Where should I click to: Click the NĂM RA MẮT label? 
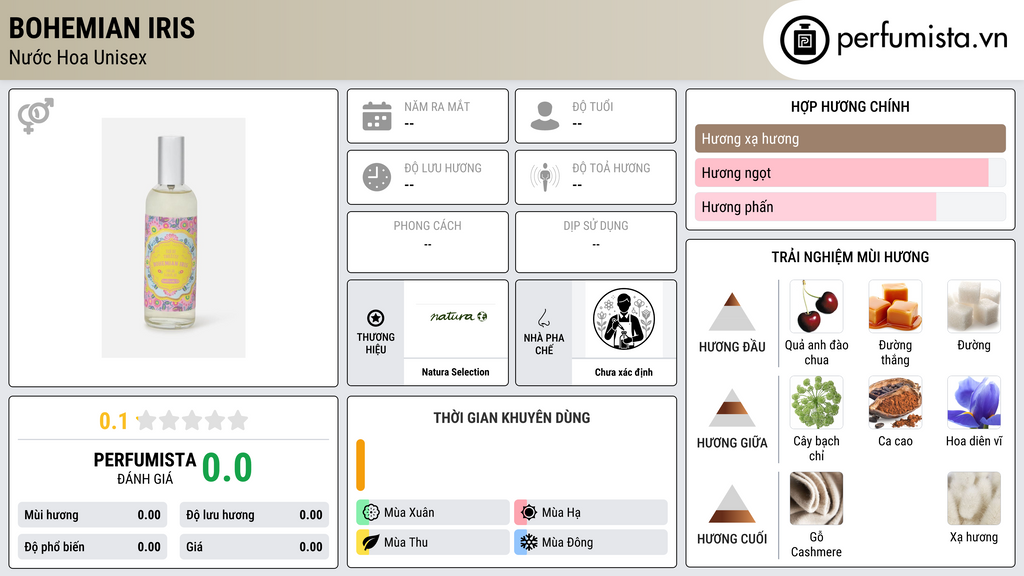click(x=437, y=106)
